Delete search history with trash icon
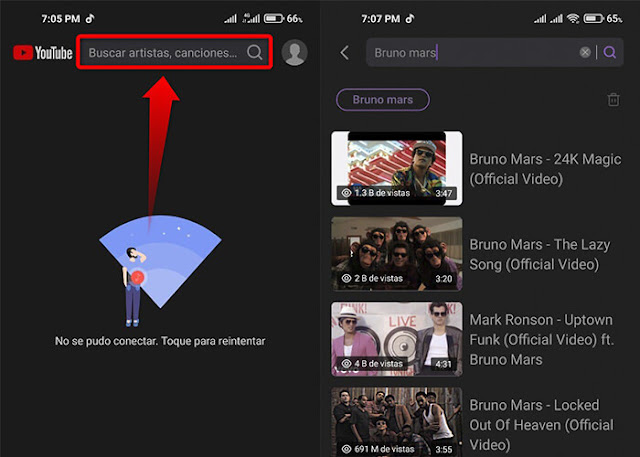Screen dimensions: 640x457 pyautogui.click(x=613, y=100)
